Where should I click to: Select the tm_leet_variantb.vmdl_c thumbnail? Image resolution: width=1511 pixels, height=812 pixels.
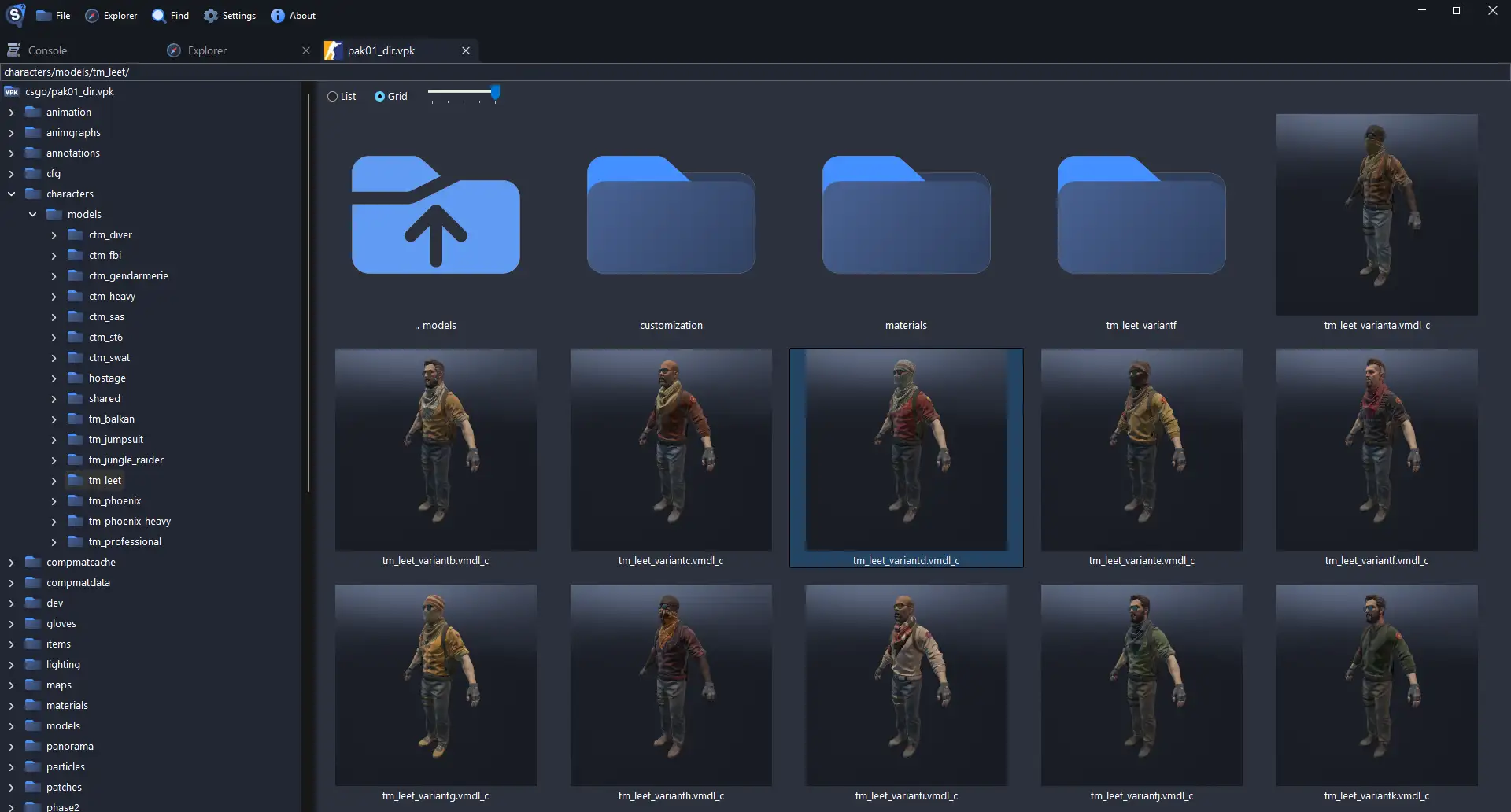[x=435, y=450]
